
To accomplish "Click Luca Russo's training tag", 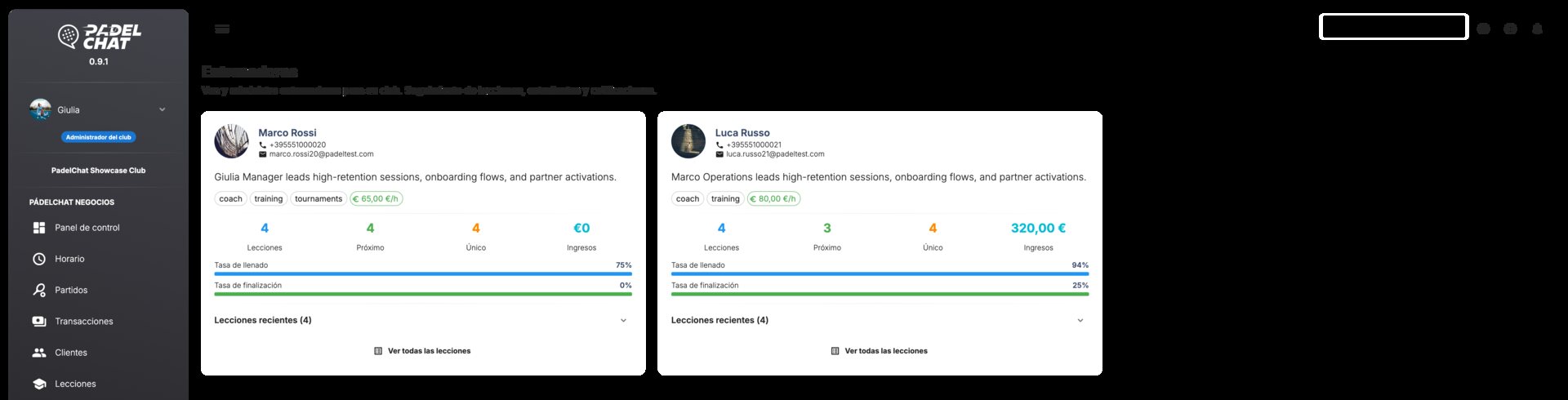I will click(725, 198).
